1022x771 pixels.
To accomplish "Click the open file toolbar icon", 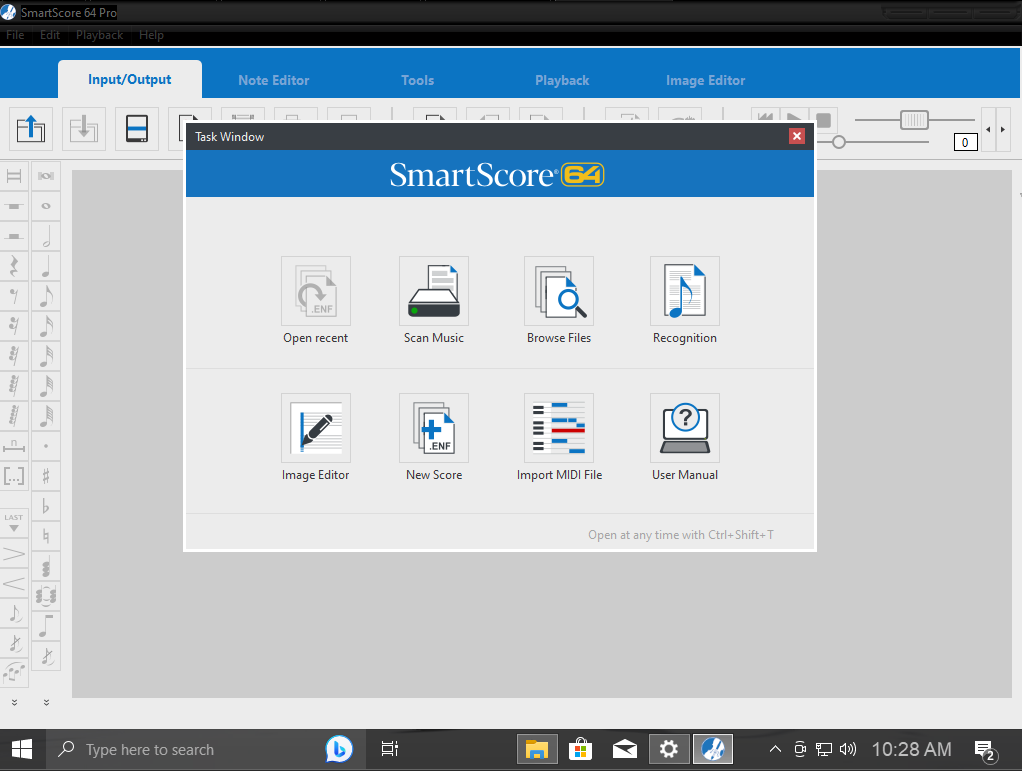I will 31,128.
